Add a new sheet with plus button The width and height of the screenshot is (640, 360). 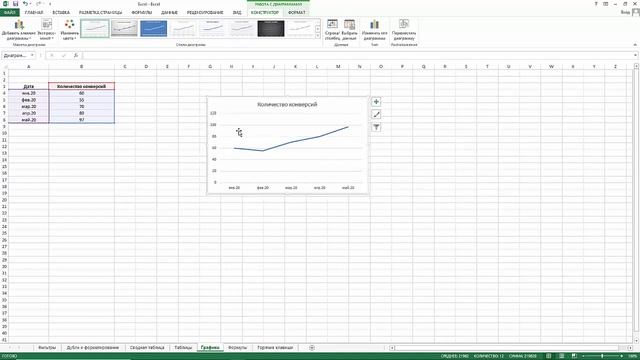tap(312, 348)
